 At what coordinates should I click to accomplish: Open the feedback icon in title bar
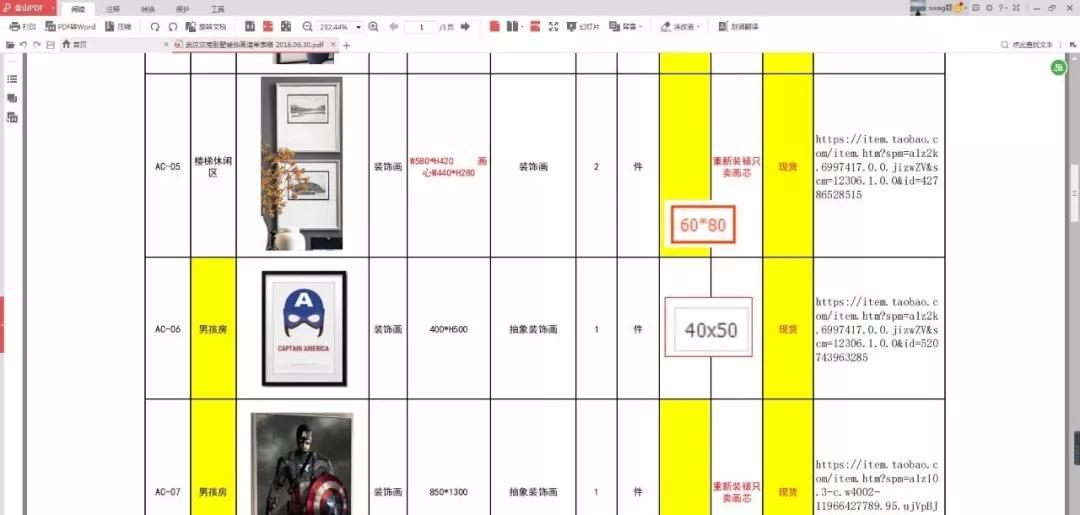tap(976, 8)
